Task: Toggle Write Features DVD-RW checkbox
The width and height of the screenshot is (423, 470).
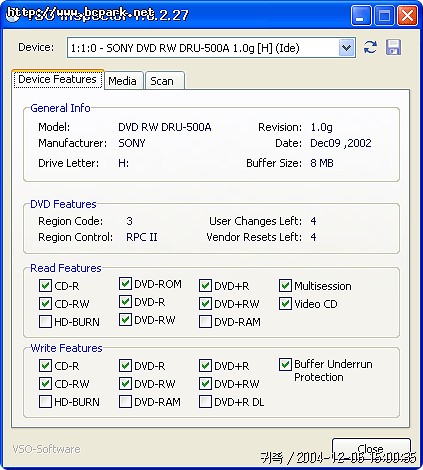Action: coord(125,384)
